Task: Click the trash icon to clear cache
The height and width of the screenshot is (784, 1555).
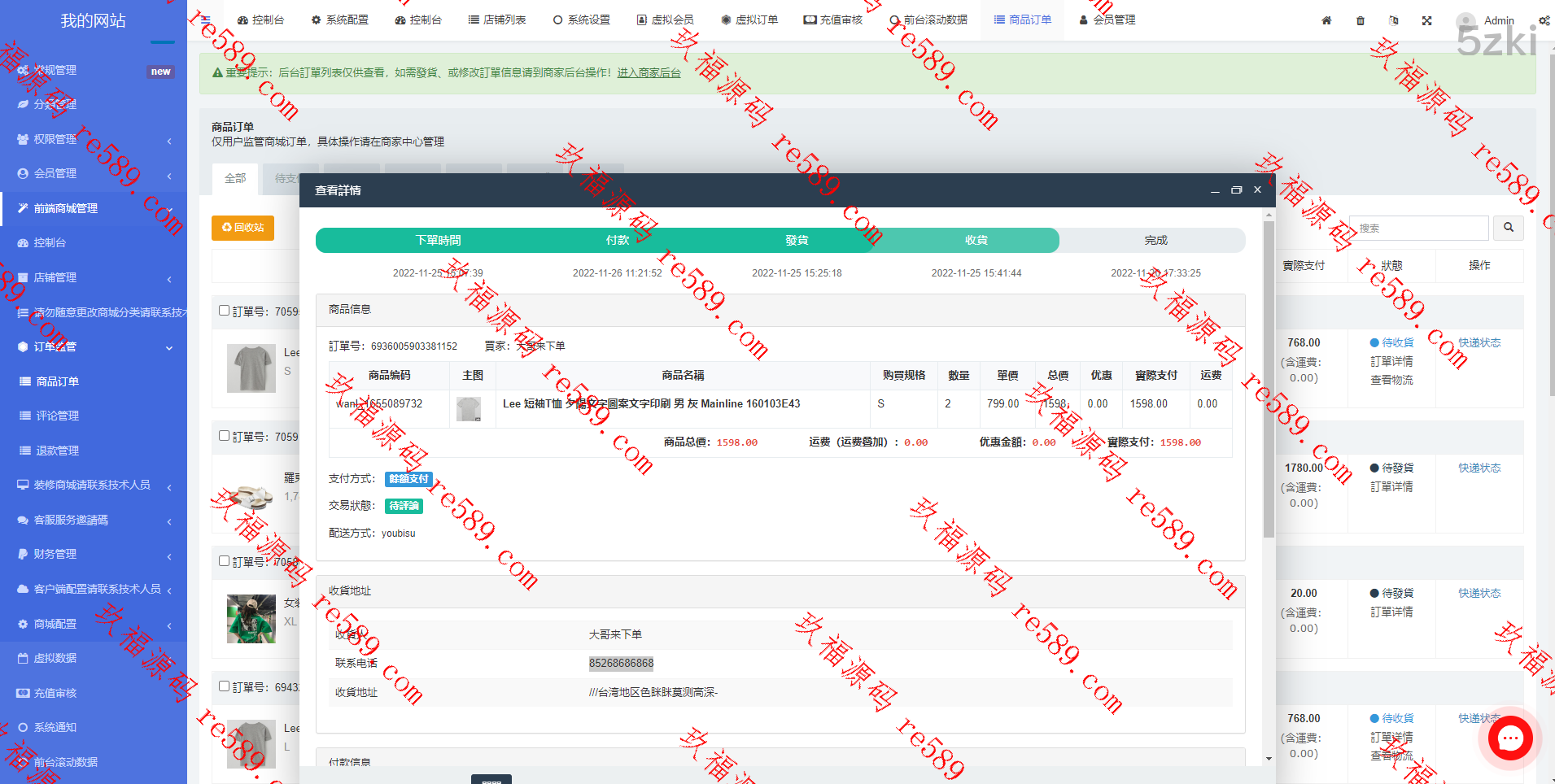Action: point(1361,20)
